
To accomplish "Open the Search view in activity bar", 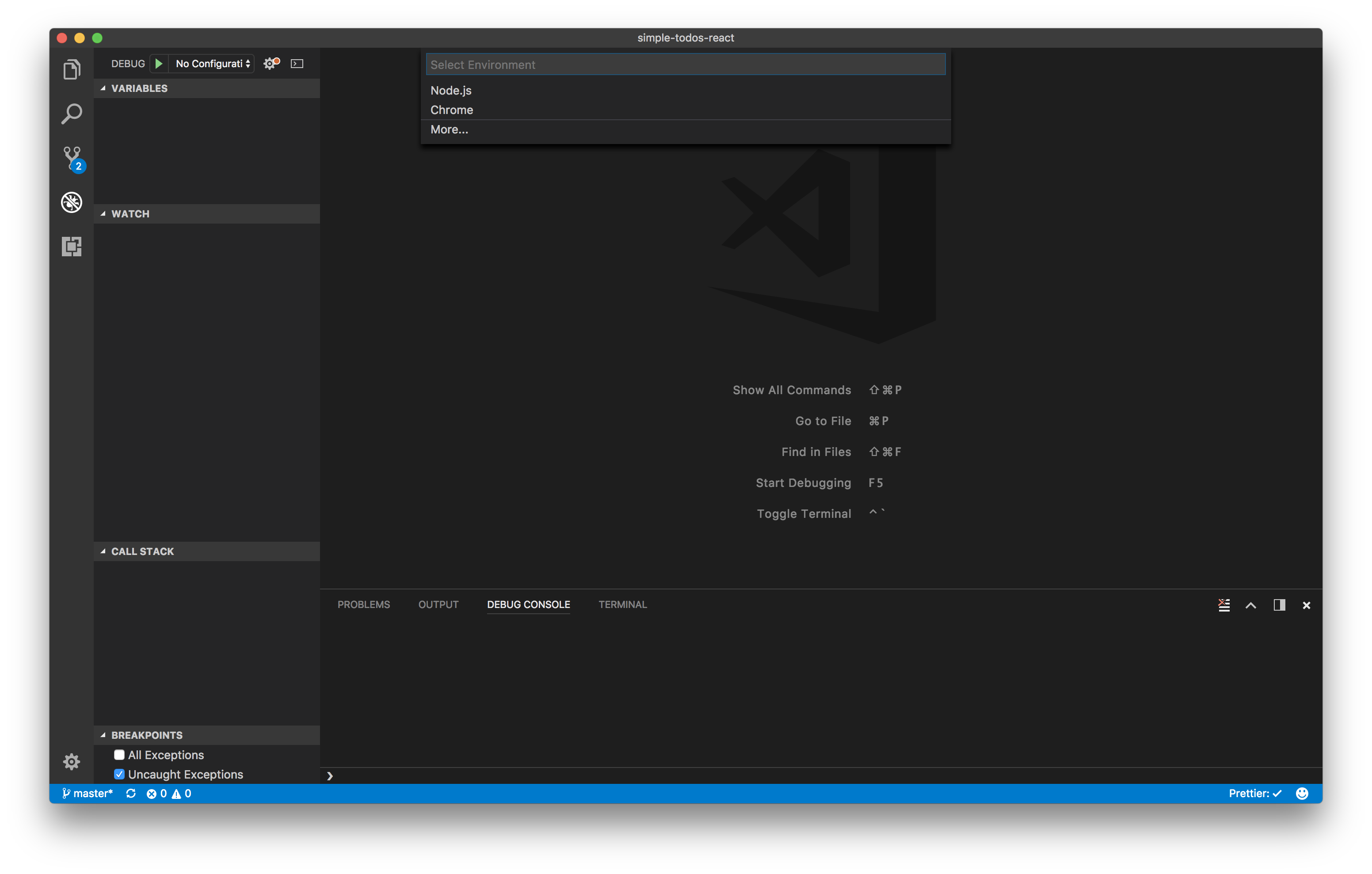I will [72, 114].
